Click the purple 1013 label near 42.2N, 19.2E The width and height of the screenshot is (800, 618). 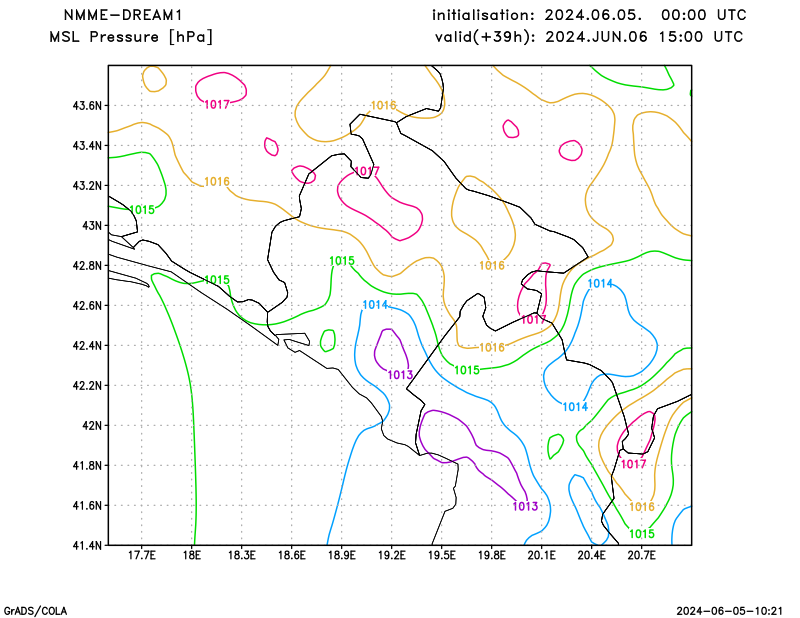400,375
